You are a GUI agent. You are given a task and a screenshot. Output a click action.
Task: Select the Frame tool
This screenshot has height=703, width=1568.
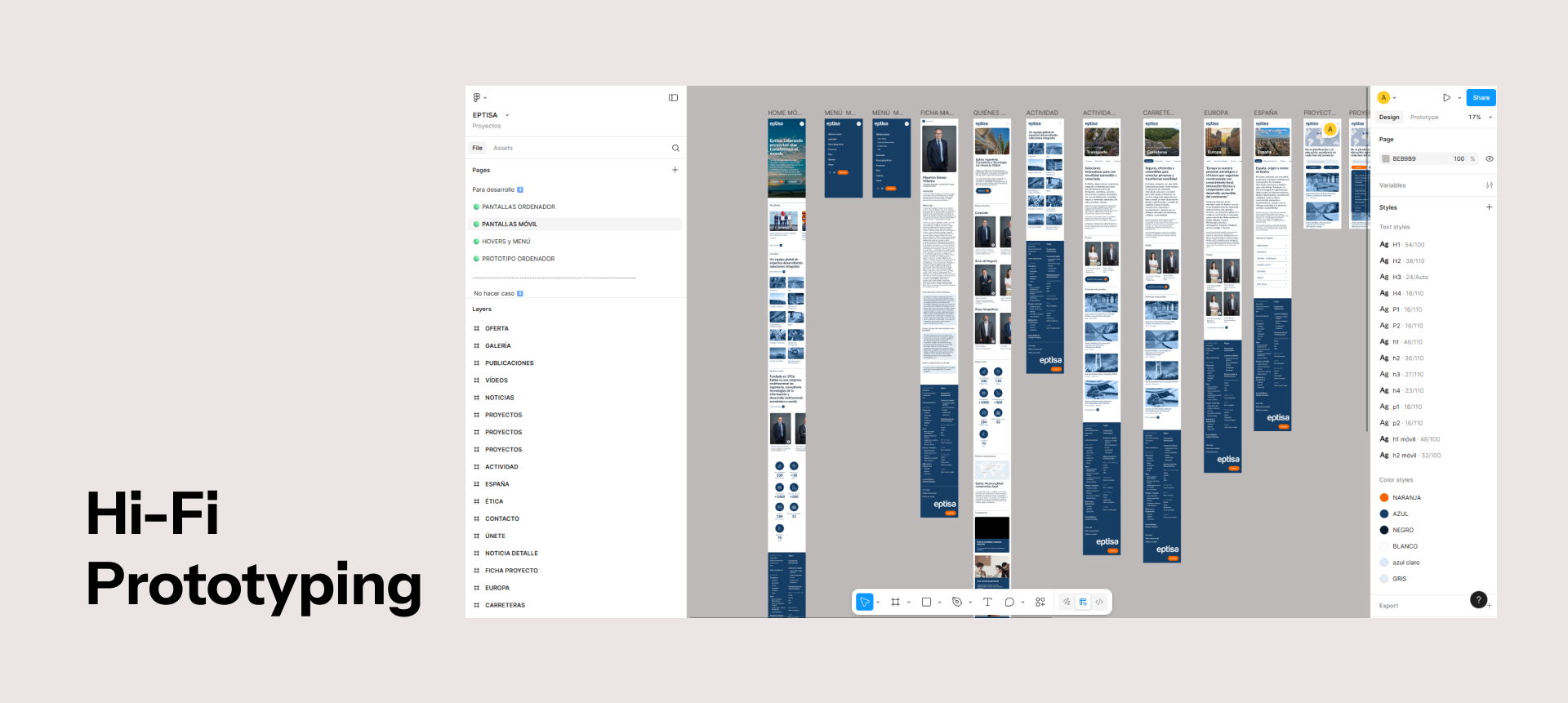click(x=896, y=602)
